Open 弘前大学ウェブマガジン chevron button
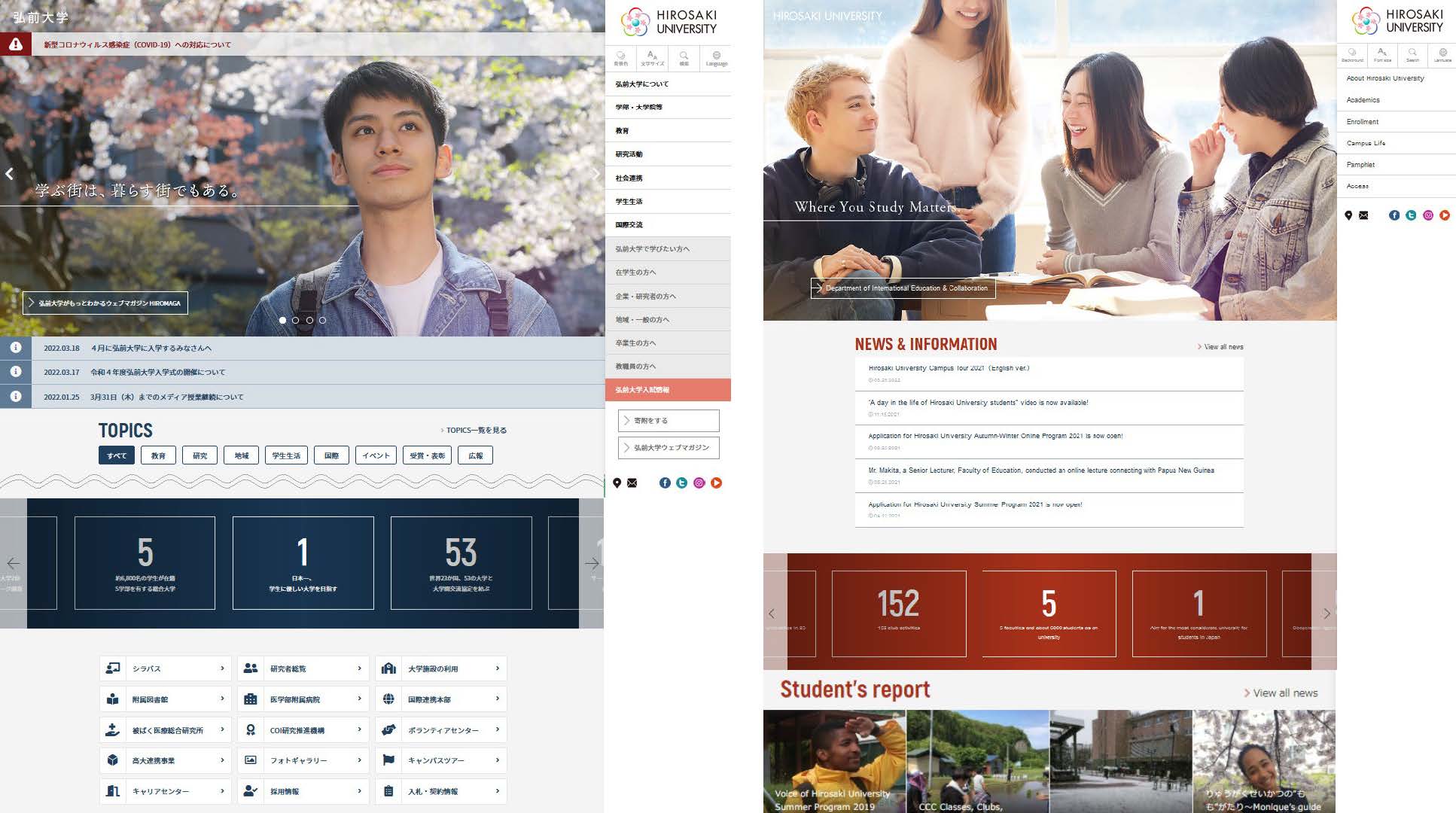 tap(669, 448)
